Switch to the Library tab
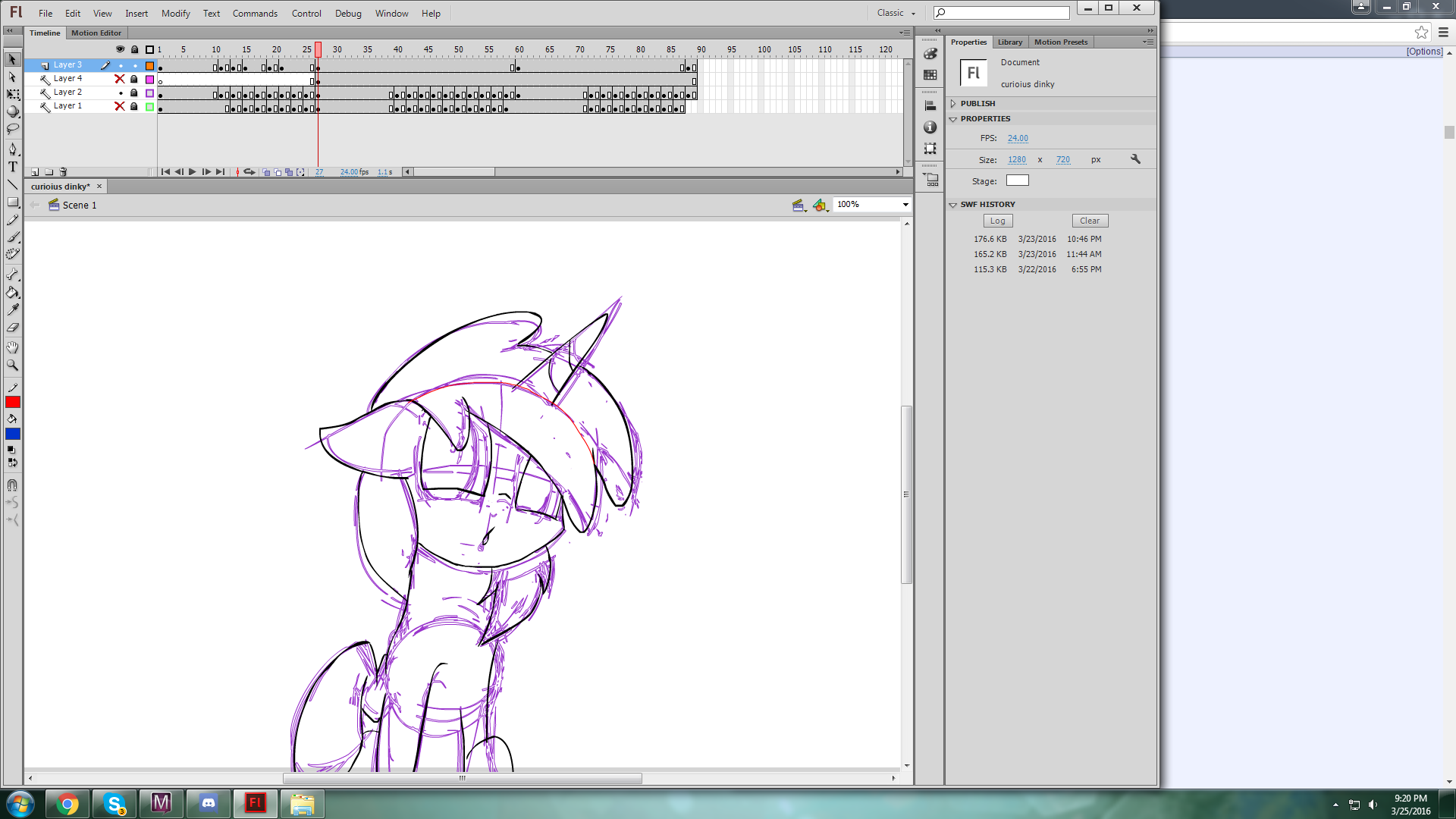This screenshot has width=1456, height=819. pyautogui.click(x=1009, y=42)
